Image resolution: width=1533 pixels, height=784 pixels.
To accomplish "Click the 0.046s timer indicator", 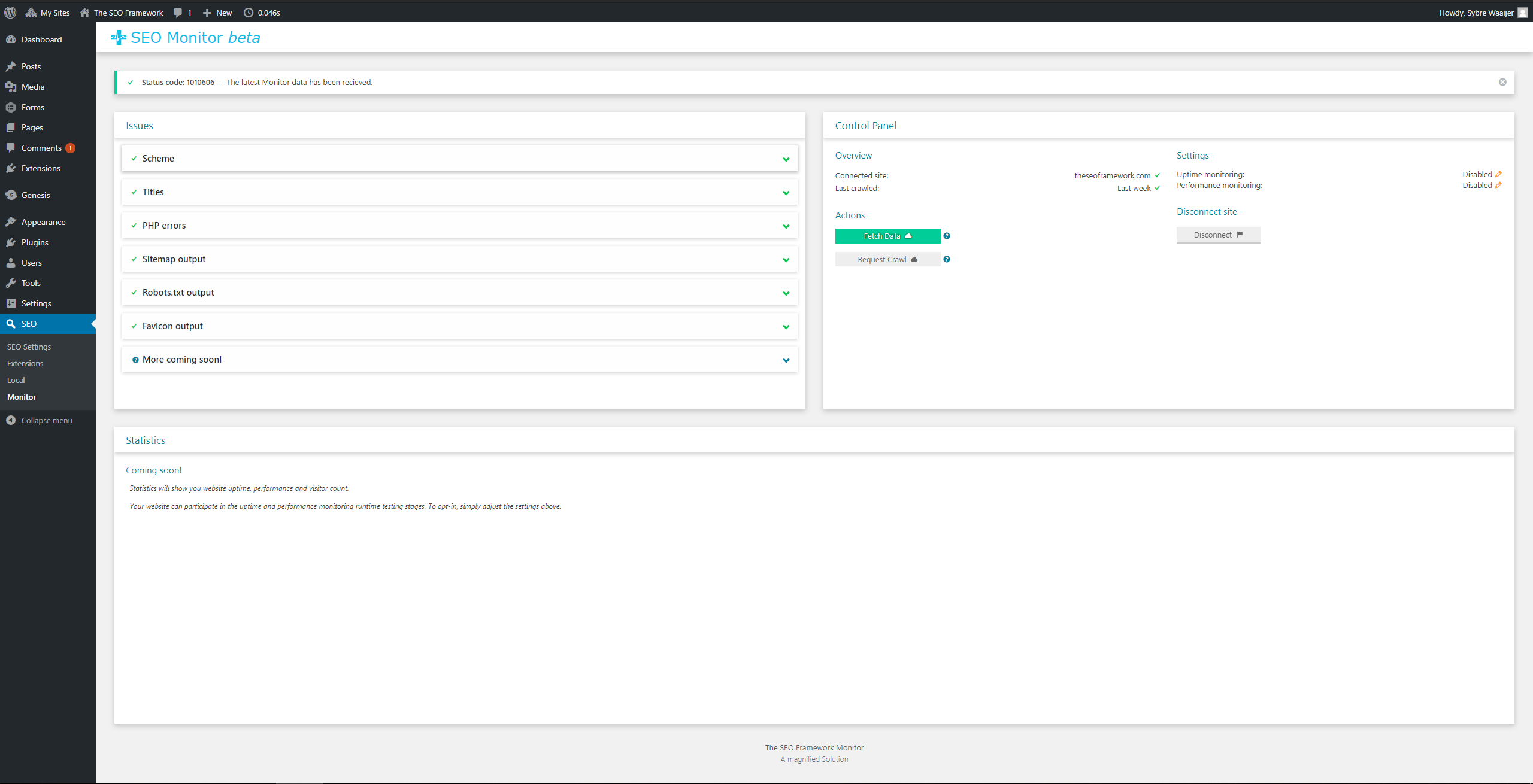I will click(262, 13).
